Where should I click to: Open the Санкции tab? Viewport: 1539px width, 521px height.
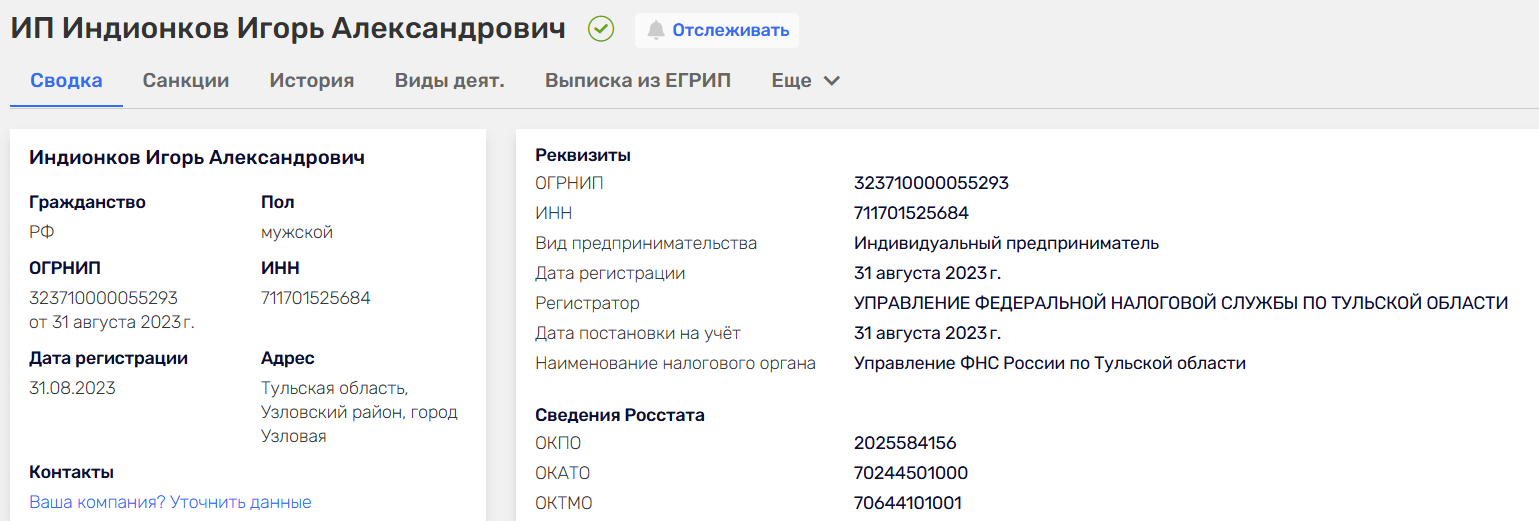tap(186, 81)
